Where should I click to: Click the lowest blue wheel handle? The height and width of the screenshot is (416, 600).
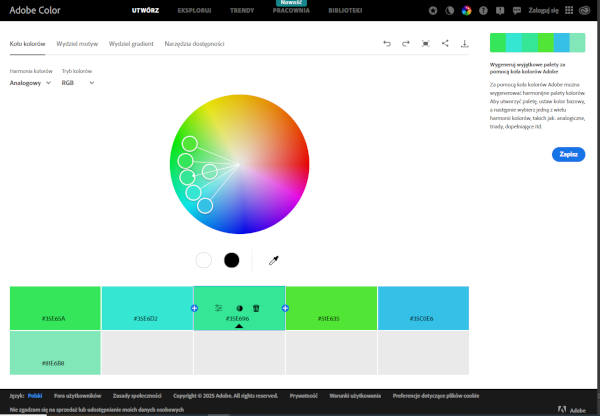205,206
